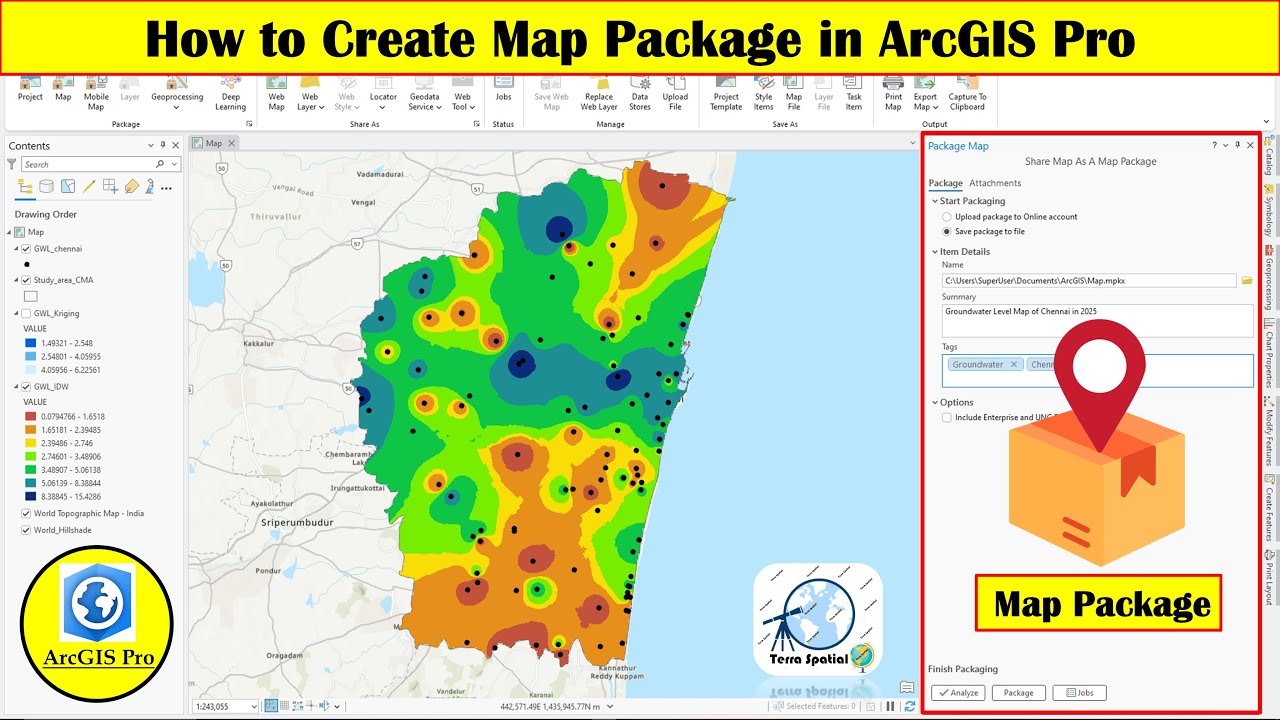Toggle GWL_IDW layer checkbox
Screen dimensions: 1280x720
[26, 386]
